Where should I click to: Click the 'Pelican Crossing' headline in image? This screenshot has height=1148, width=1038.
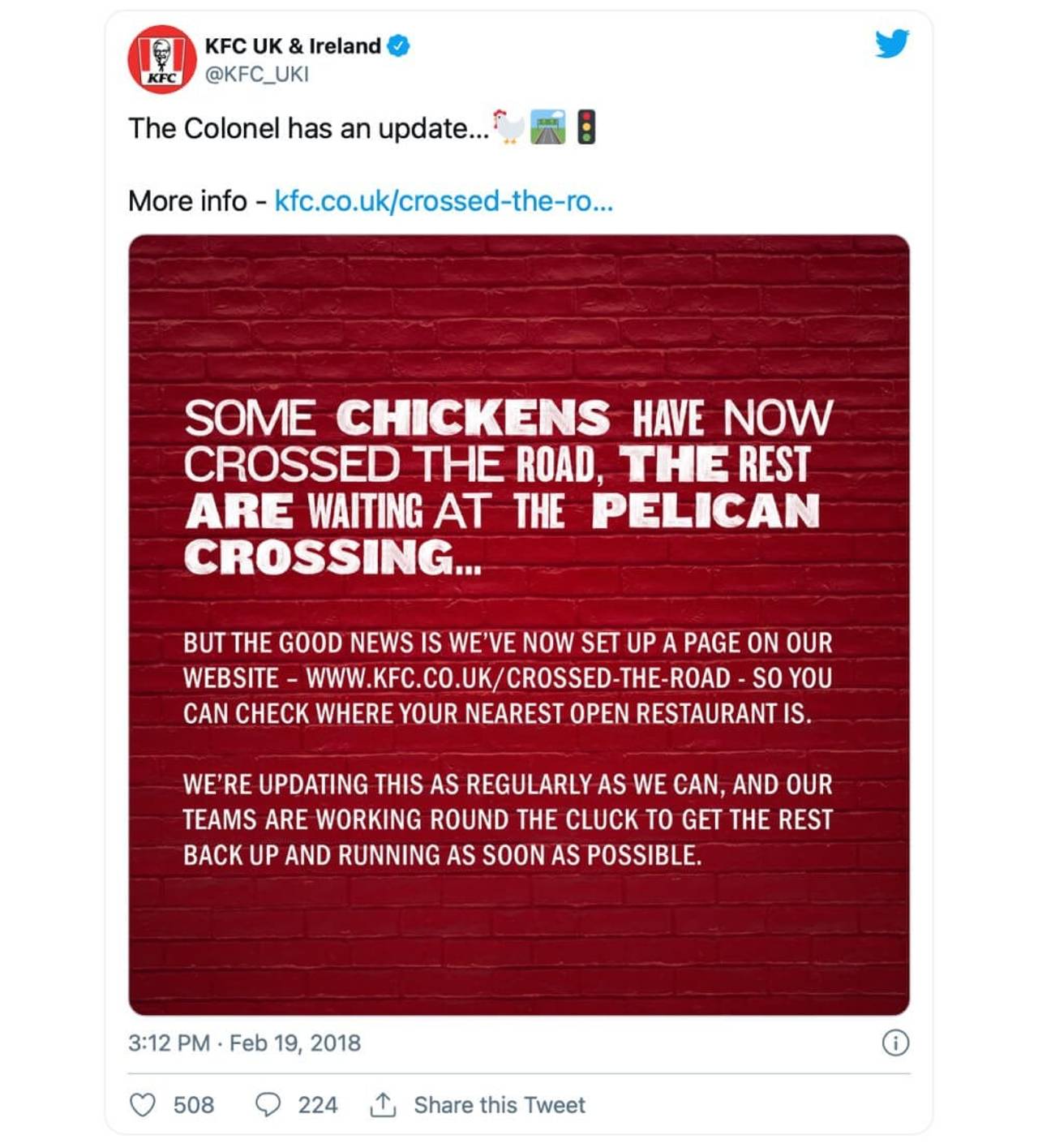coord(704,511)
